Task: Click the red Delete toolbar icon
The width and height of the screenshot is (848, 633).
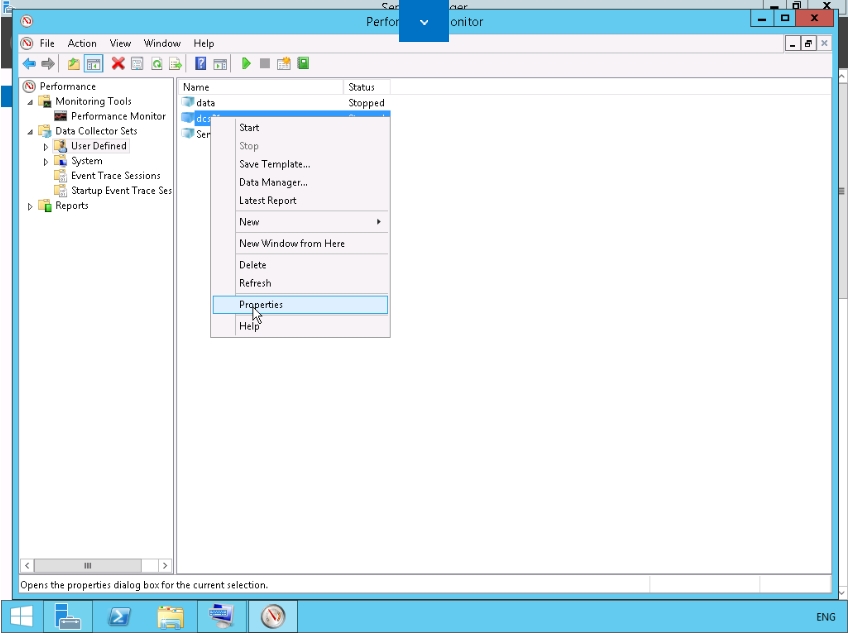Action: 118,64
